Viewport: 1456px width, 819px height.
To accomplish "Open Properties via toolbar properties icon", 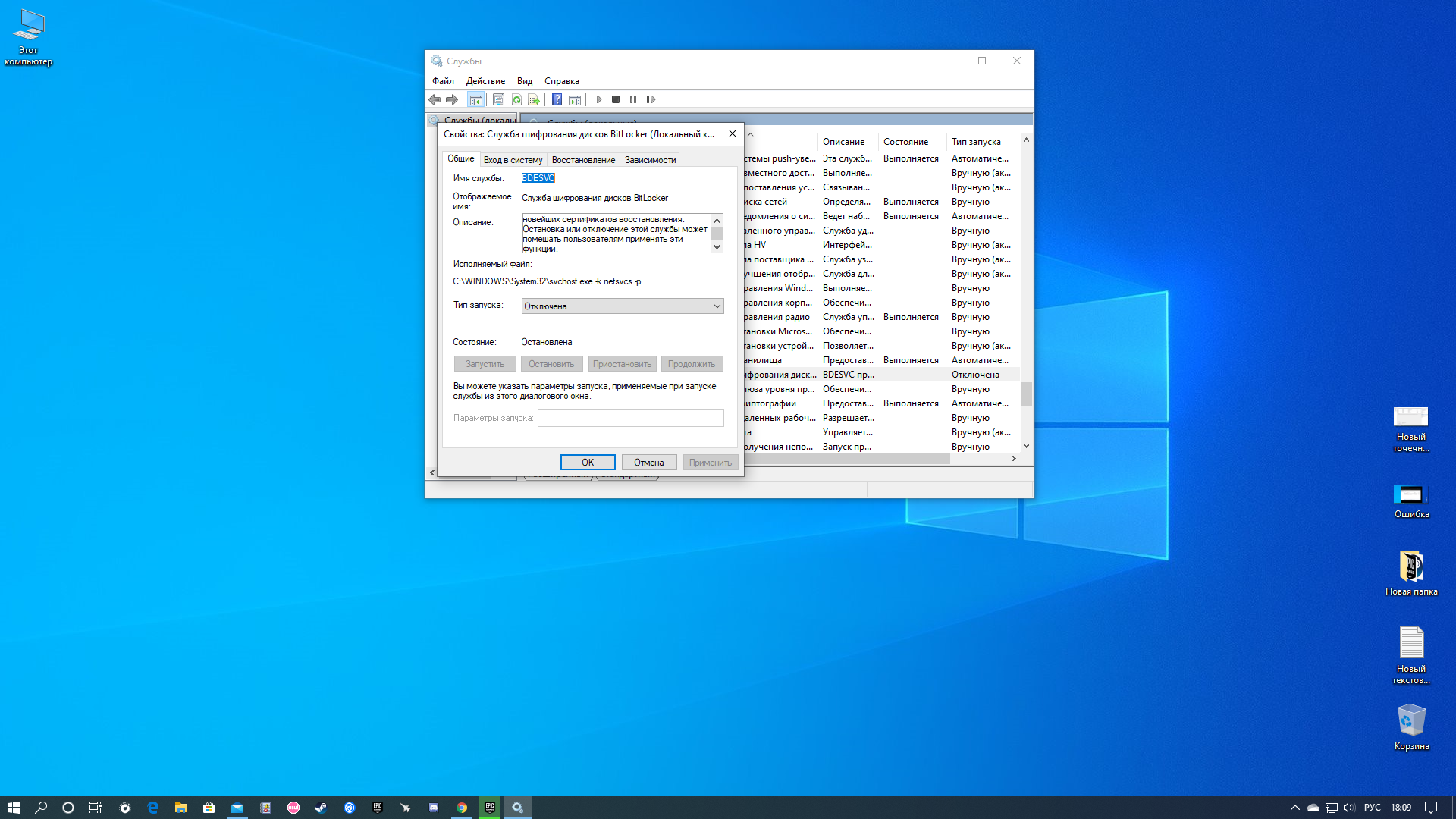I will click(x=498, y=99).
